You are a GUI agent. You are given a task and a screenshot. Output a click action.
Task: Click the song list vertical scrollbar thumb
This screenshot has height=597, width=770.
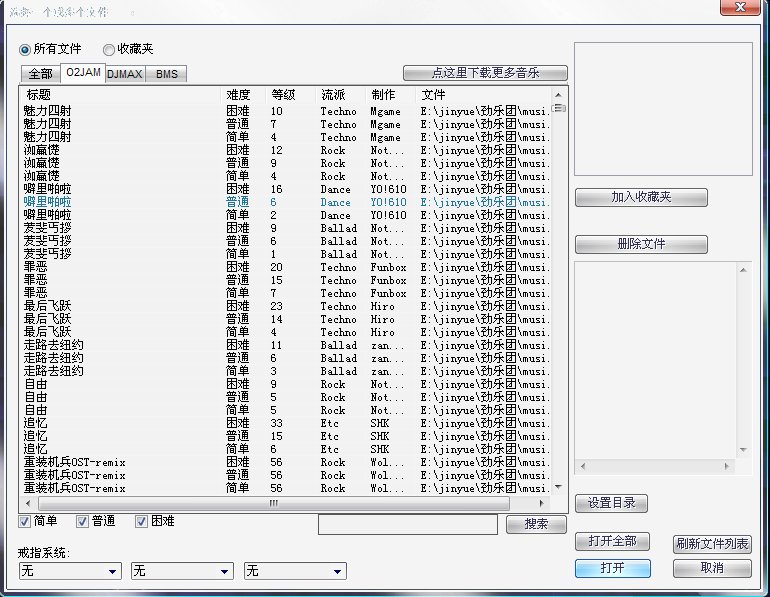point(558,108)
